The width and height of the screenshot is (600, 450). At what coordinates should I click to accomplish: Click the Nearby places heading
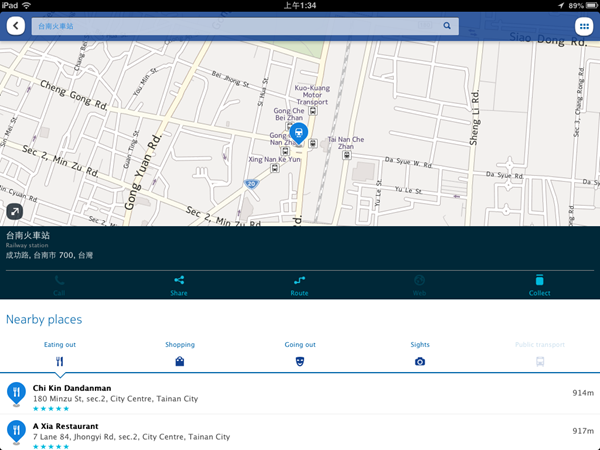(44, 320)
